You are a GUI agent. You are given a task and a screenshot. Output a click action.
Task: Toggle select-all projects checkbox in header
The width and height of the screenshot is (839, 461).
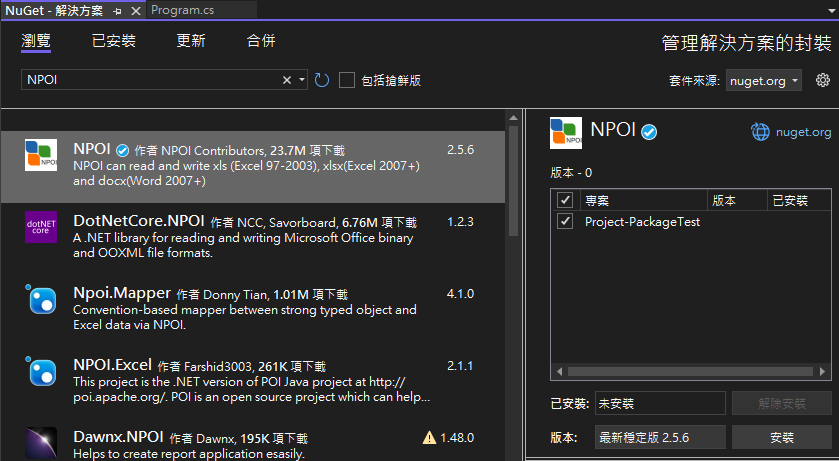click(565, 200)
